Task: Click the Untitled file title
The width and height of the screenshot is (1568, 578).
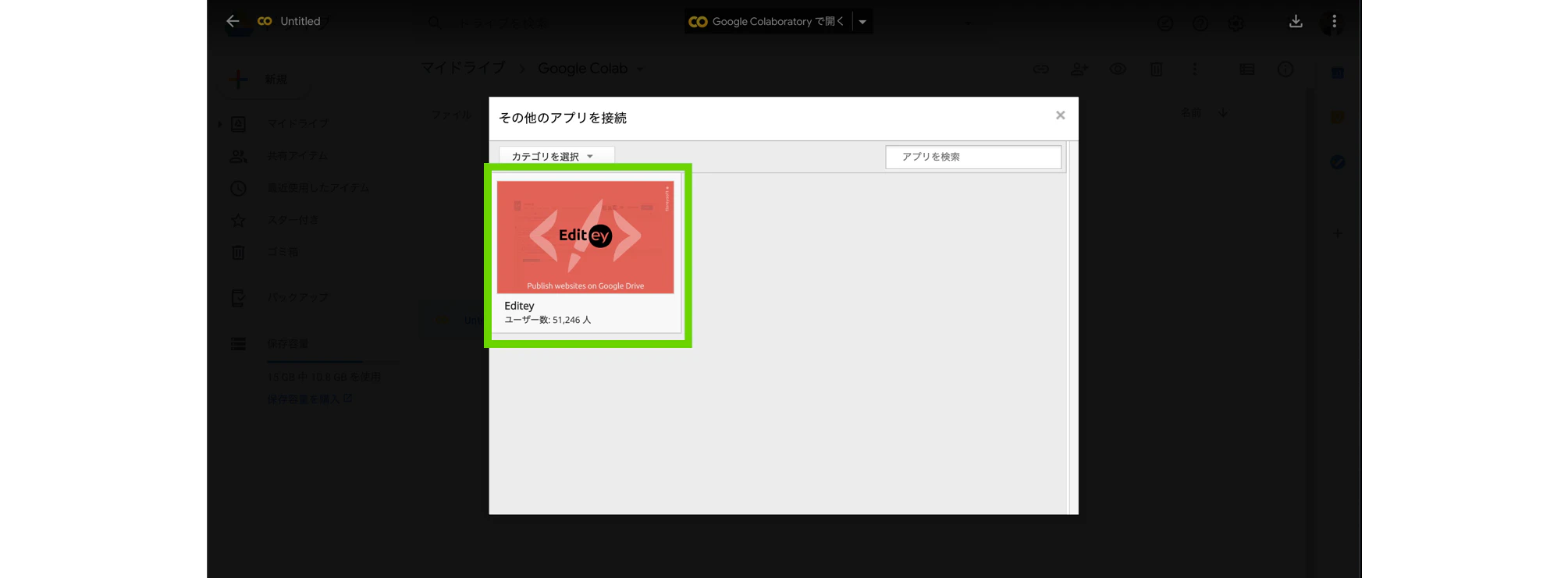Action: (300, 21)
